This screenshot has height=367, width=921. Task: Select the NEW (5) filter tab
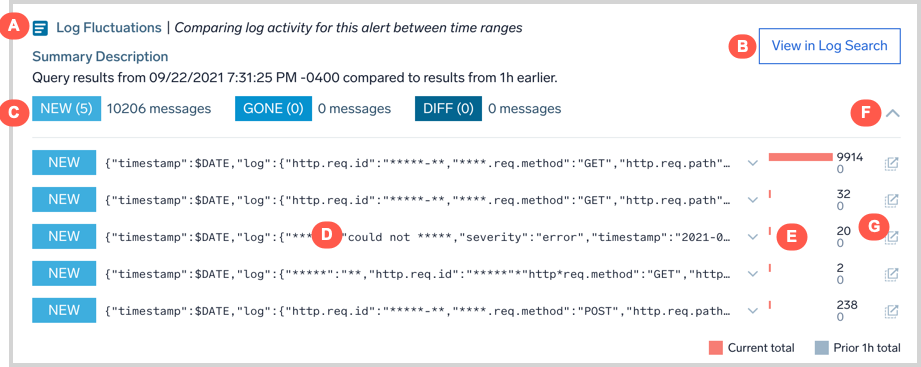click(66, 109)
